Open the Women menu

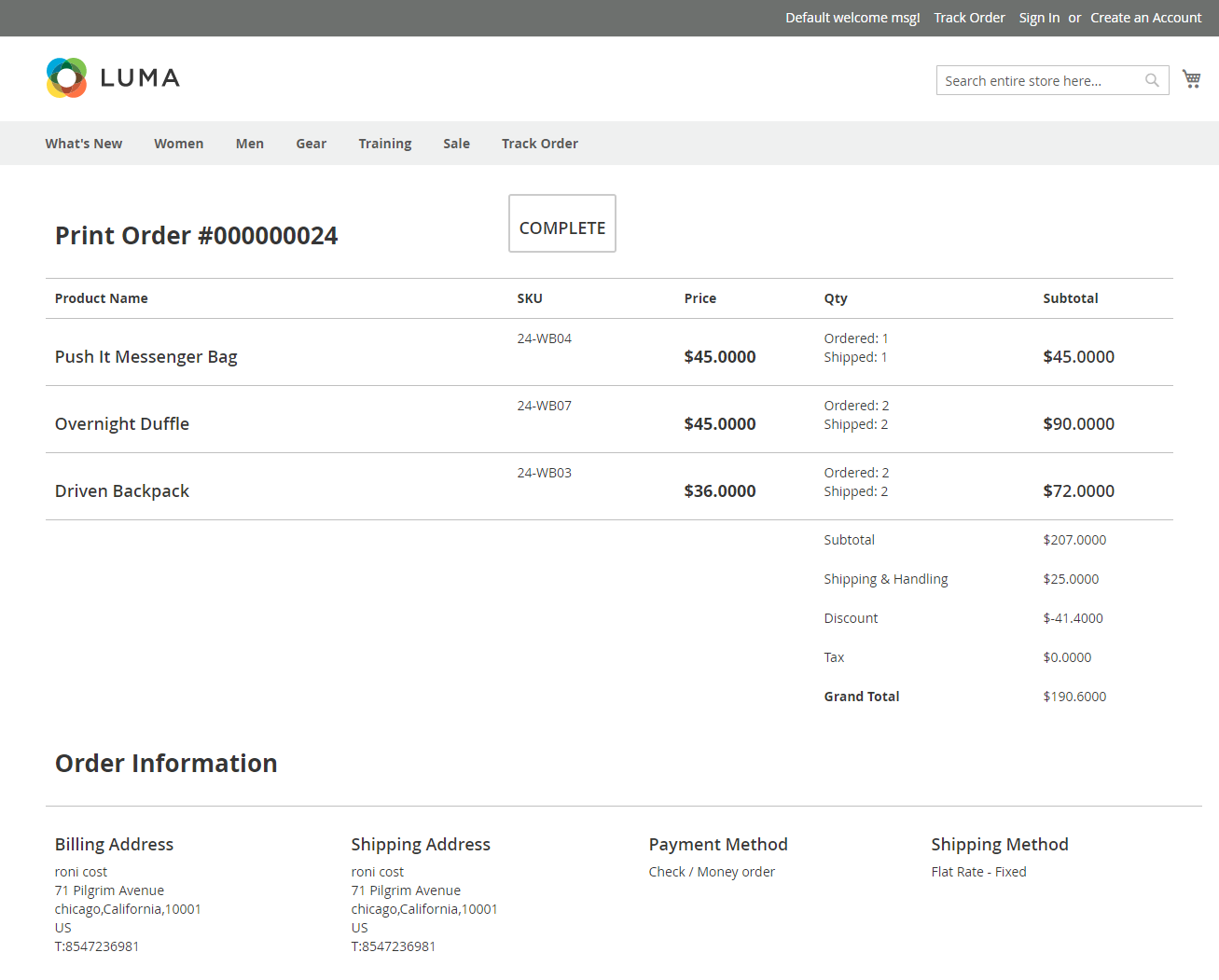click(x=178, y=144)
